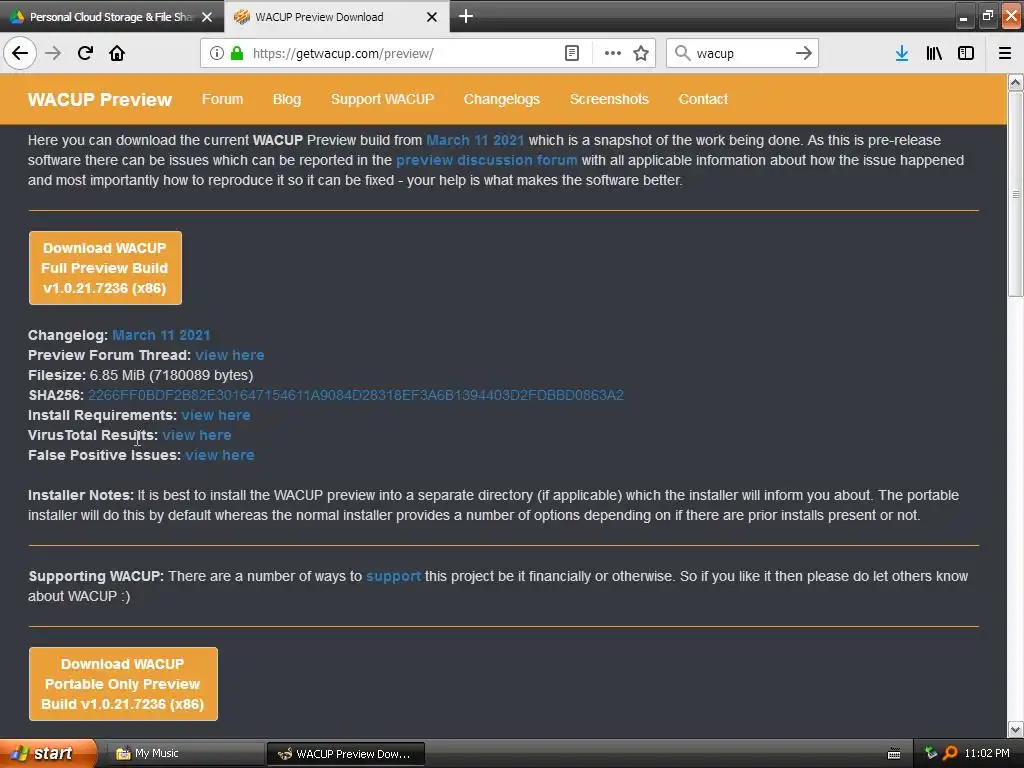Image resolution: width=1024 pixels, height=768 pixels.
Task: Submit the wacup search with arrow
Action: 803,53
